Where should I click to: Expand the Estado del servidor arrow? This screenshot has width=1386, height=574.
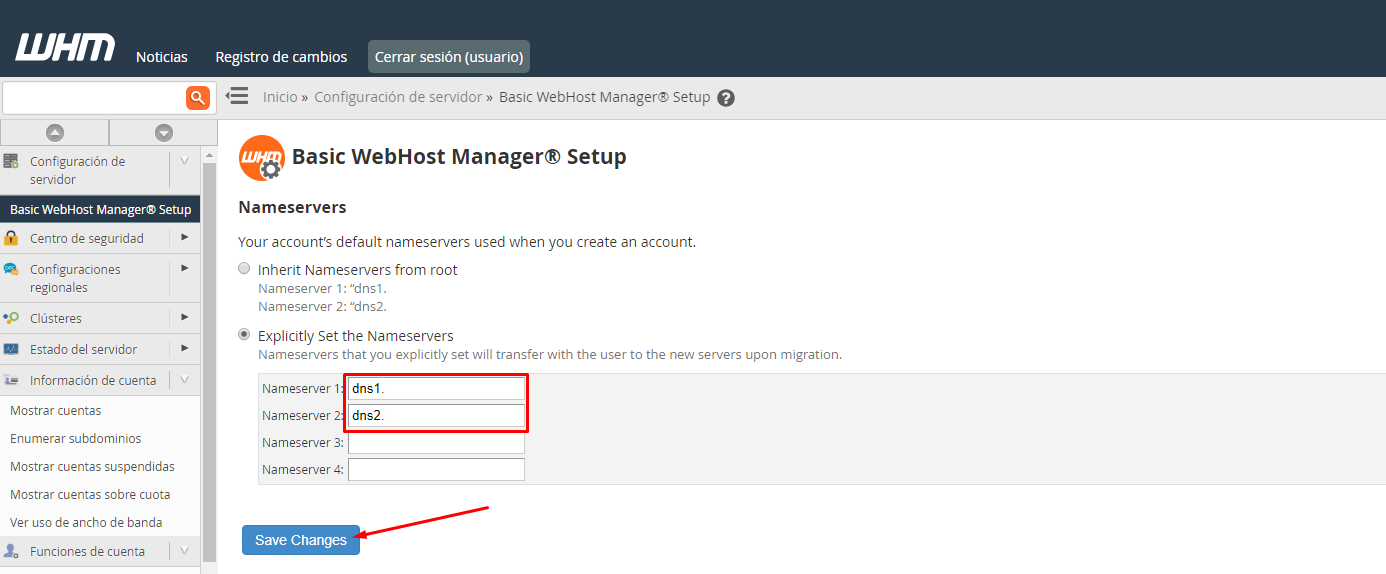(184, 349)
